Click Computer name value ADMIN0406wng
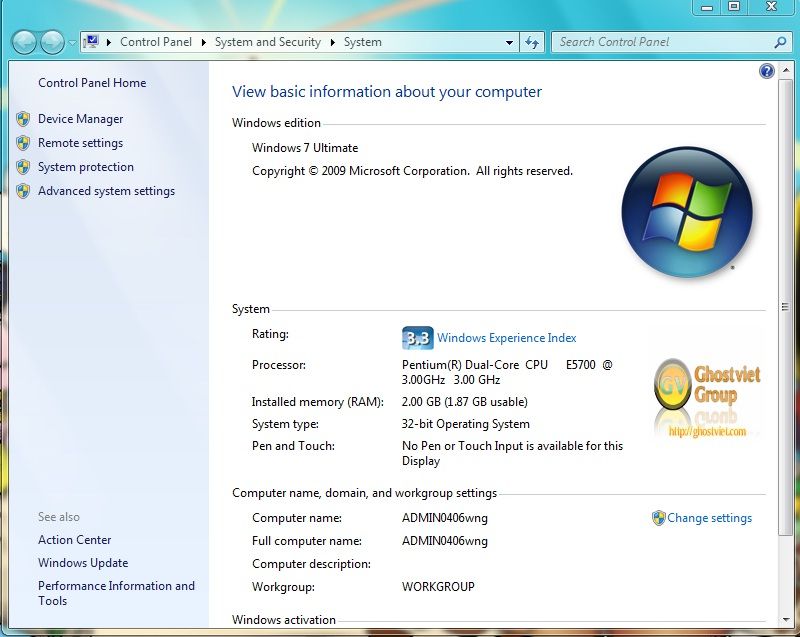800x637 pixels. [444, 518]
